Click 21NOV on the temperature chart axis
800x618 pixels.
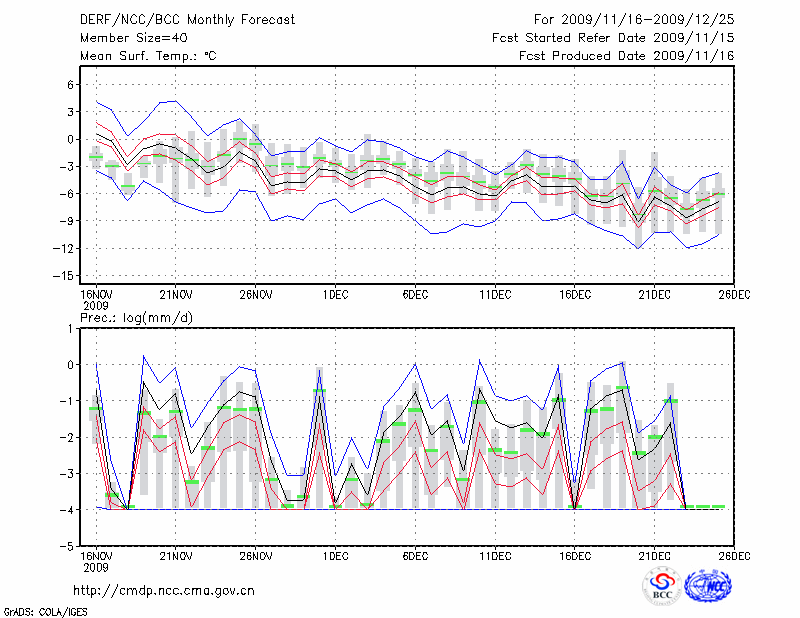click(175, 293)
